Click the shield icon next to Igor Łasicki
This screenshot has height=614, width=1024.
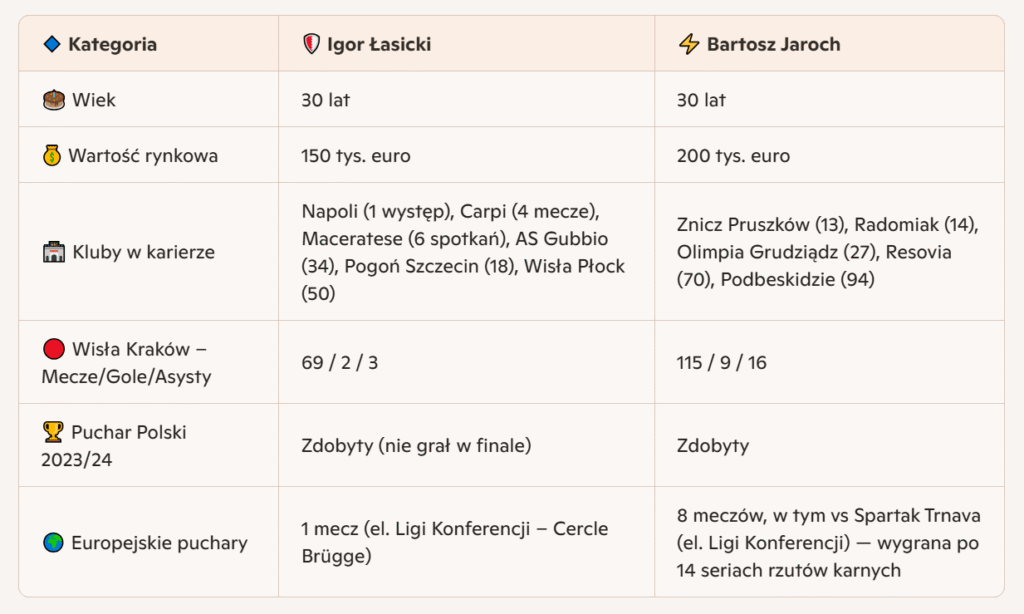311,44
